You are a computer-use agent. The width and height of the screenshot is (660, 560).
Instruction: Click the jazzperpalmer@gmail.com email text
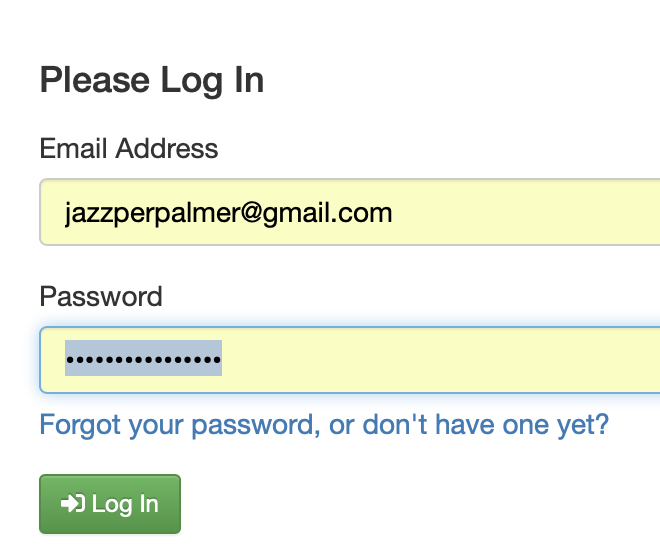click(229, 213)
